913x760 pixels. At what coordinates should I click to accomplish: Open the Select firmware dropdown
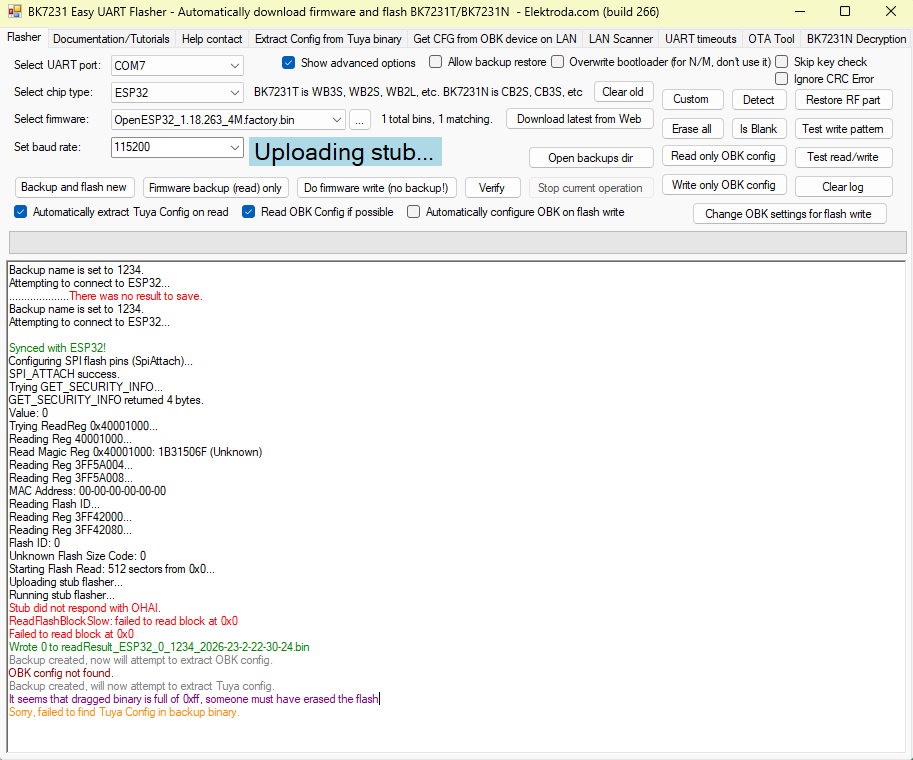(x=228, y=119)
